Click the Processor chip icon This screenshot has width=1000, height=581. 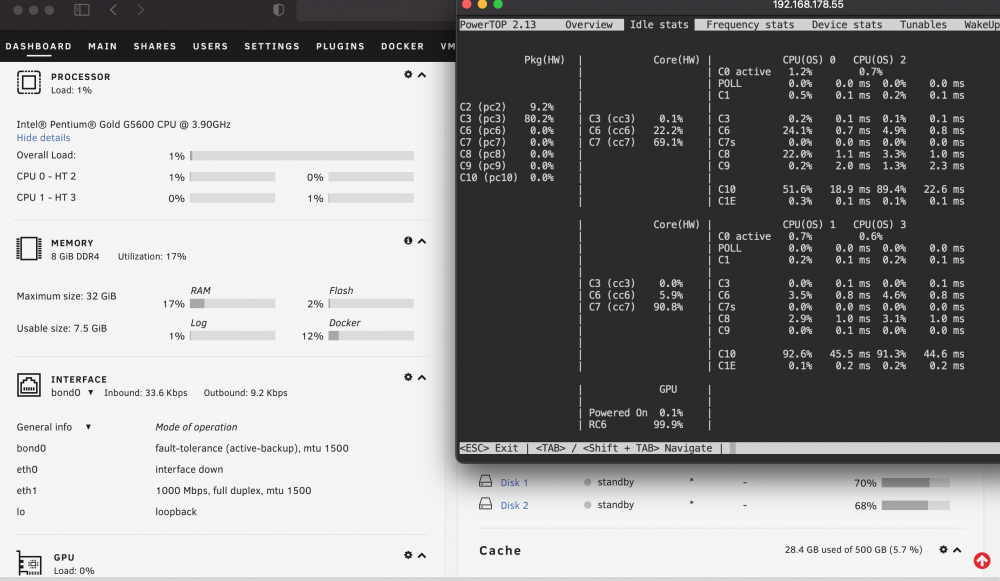pyautogui.click(x=29, y=82)
